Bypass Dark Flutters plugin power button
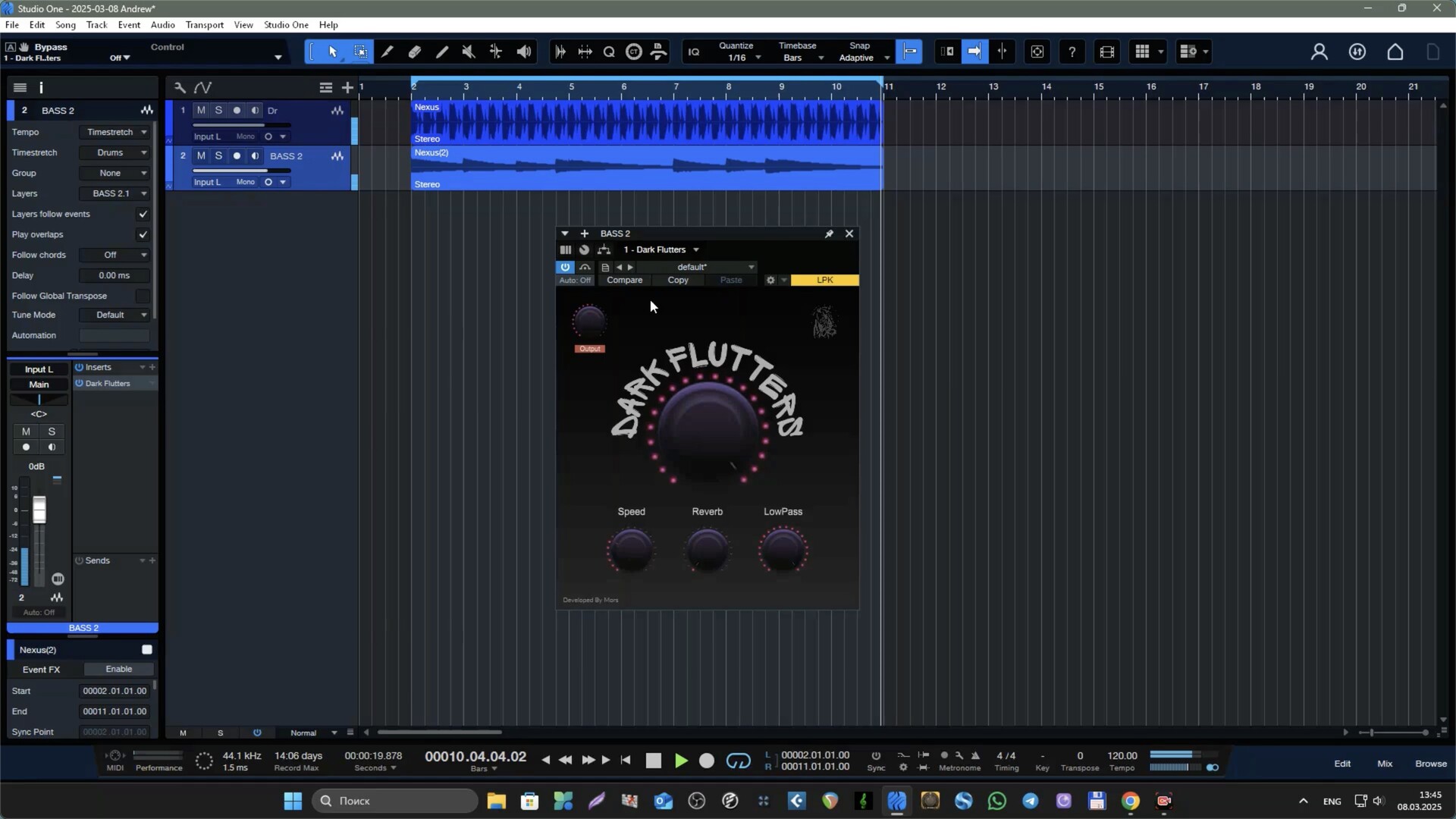Viewport: 1456px width, 819px height. click(565, 267)
